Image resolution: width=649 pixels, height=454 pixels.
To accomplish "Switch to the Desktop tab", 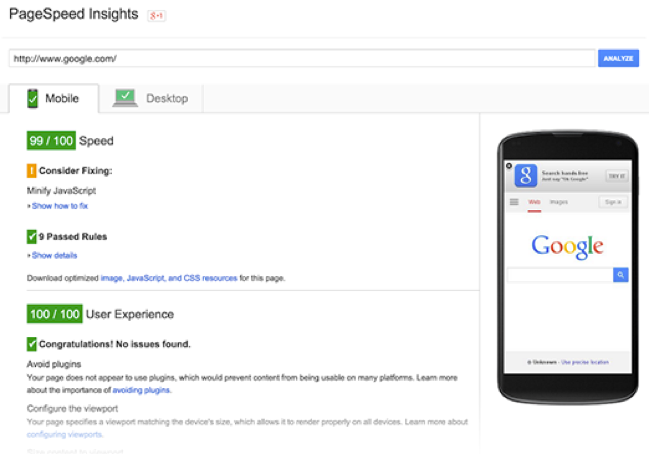I will (x=151, y=98).
